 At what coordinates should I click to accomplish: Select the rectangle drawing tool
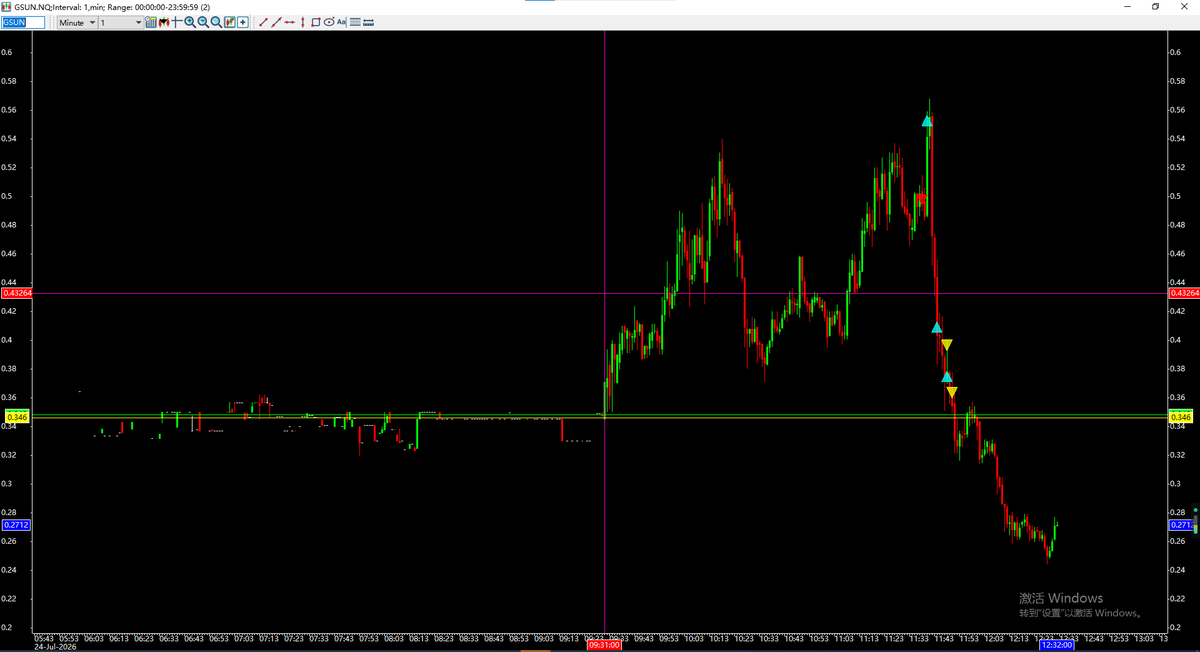coord(315,22)
